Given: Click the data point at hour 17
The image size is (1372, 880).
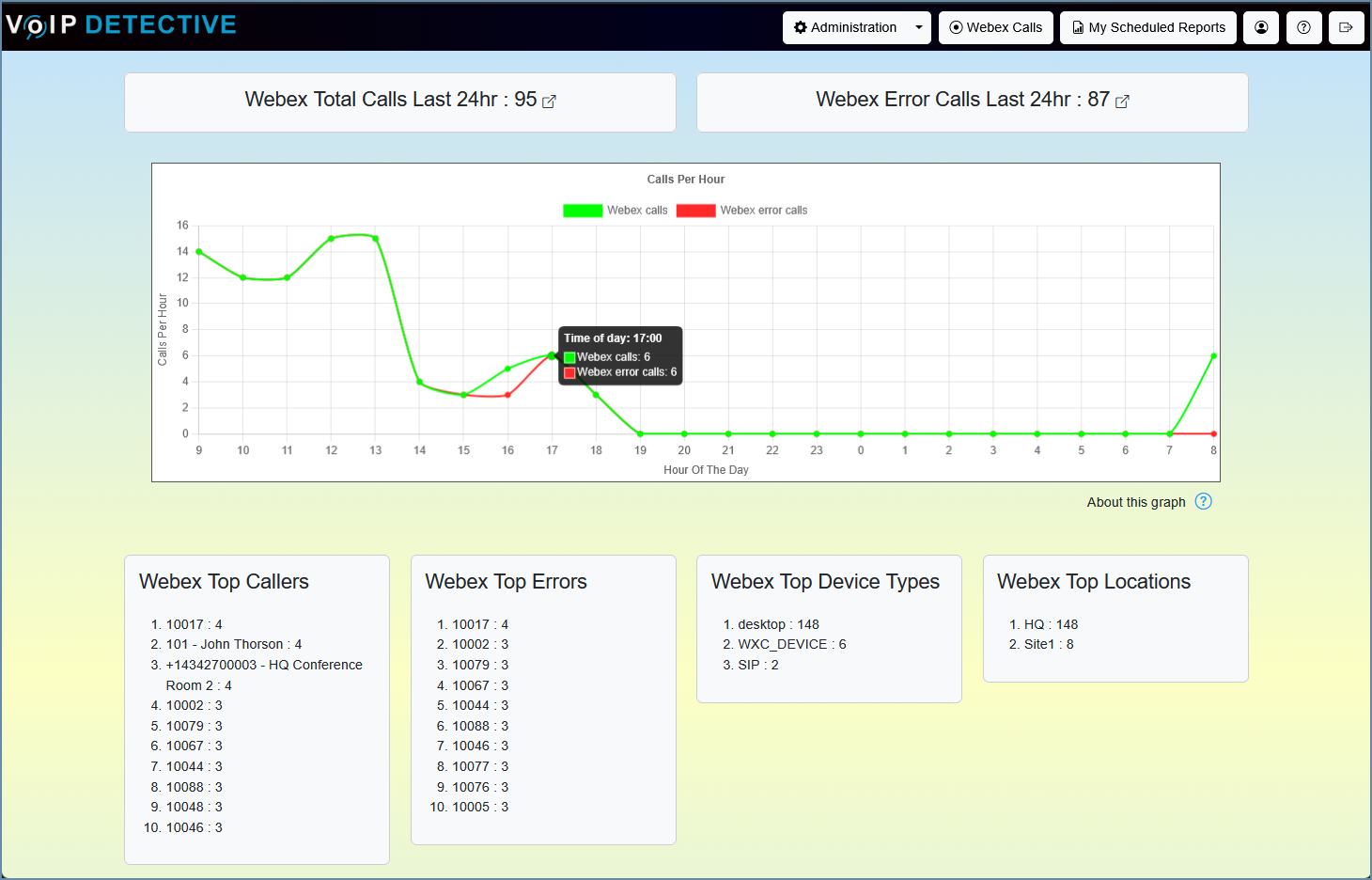Looking at the screenshot, I should tap(552, 355).
